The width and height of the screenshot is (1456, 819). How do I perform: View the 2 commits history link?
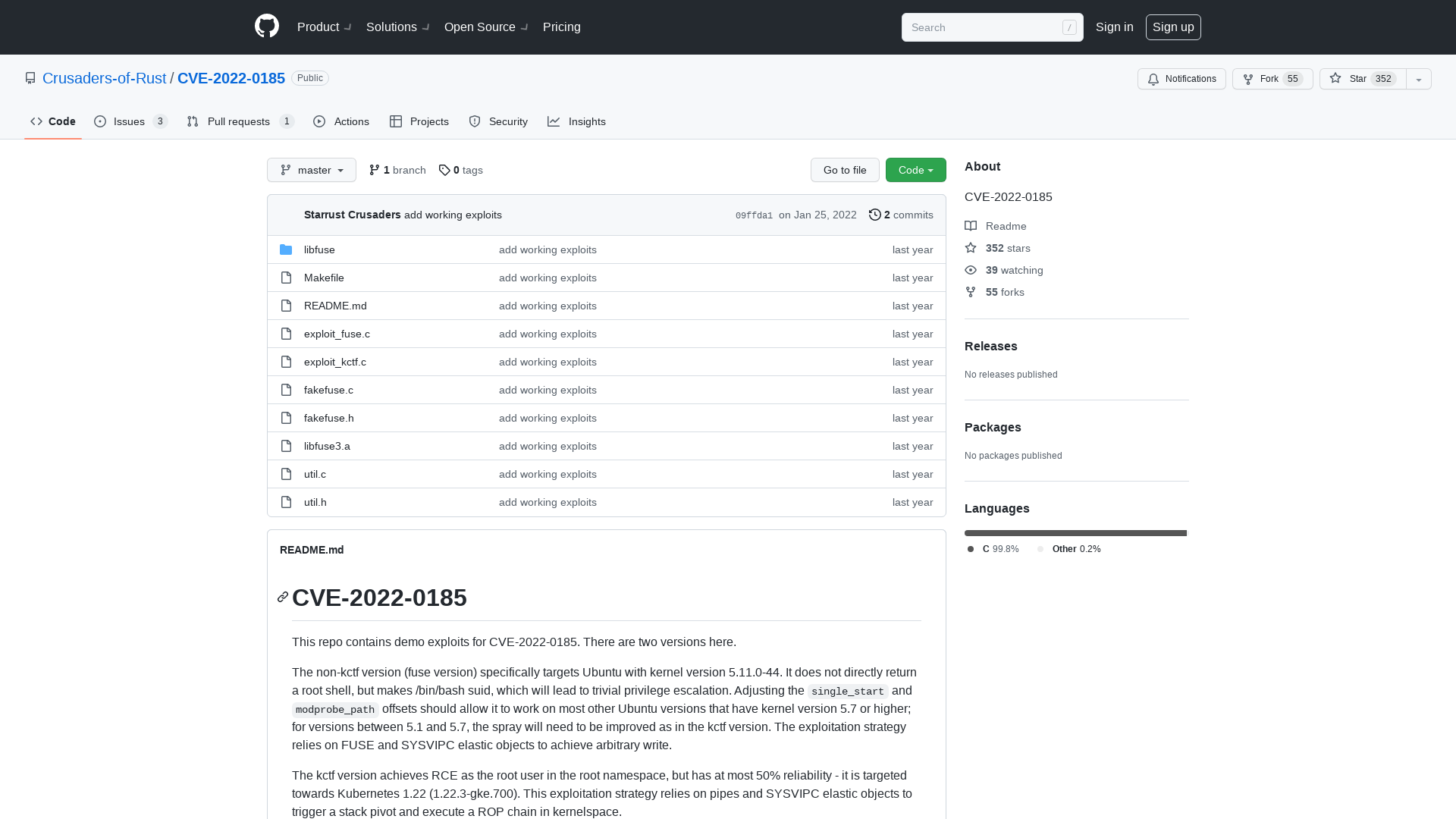tap(901, 215)
